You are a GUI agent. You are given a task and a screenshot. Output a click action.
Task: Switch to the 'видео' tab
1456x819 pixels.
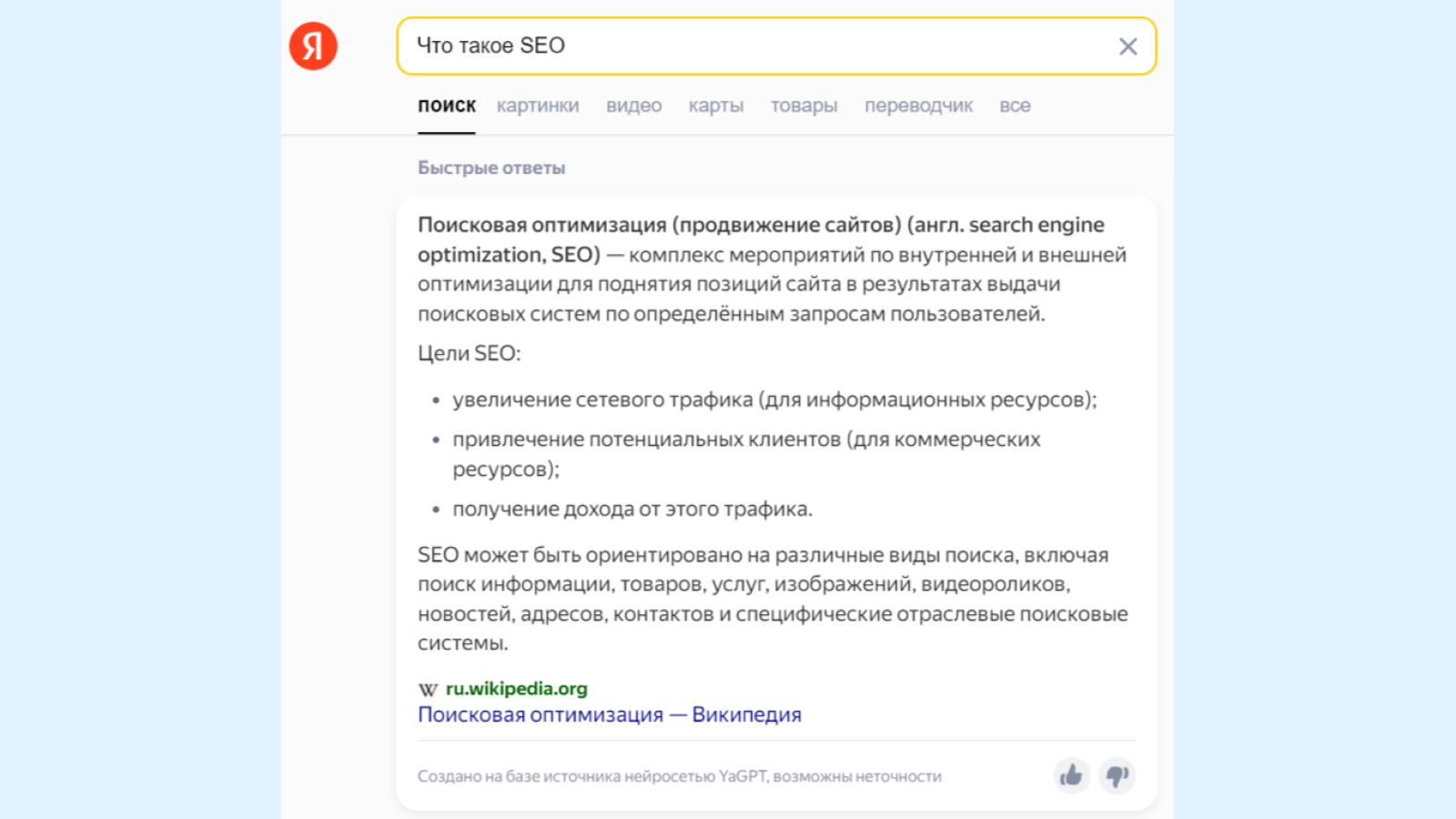pyautogui.click(x=634, y=106)
